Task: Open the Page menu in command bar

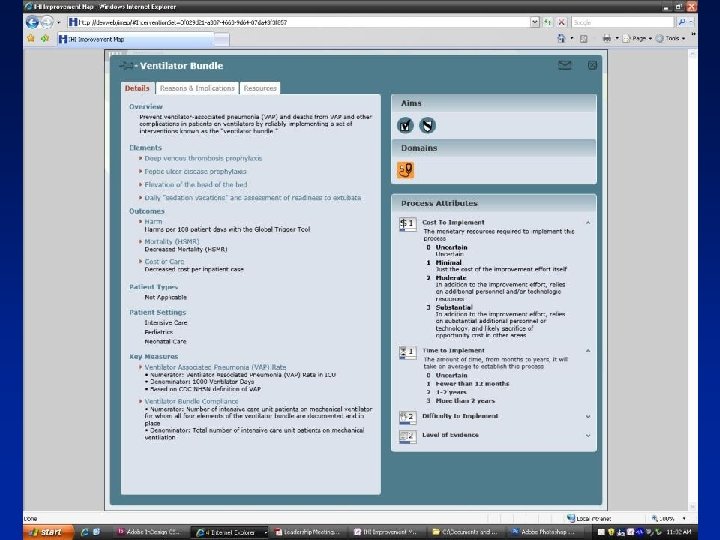Action: pos(637,39)
